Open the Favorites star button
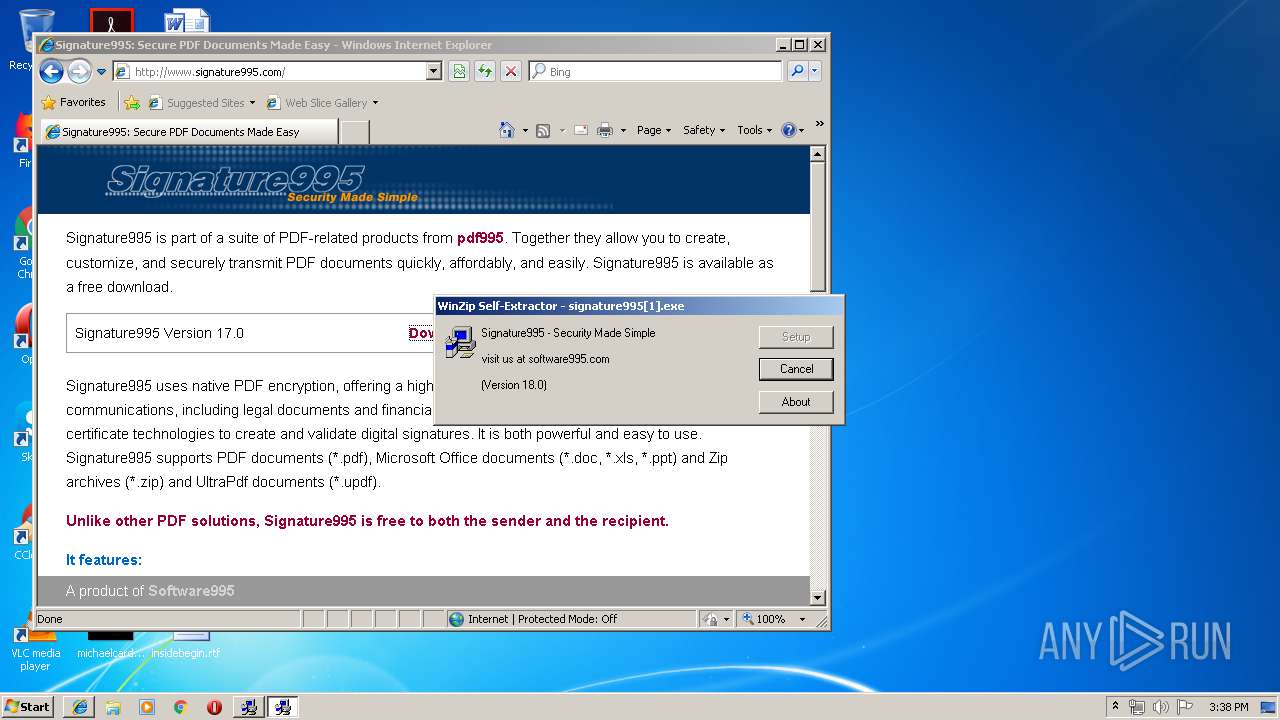1280x720 pixels. (73, 102)
